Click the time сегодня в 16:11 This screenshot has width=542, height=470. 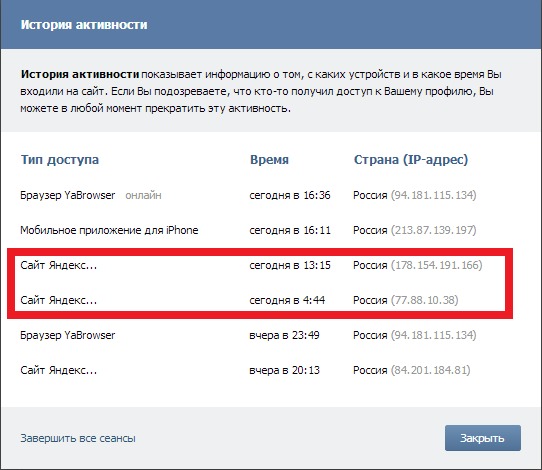pyautogui.click(x=290, y=230)
